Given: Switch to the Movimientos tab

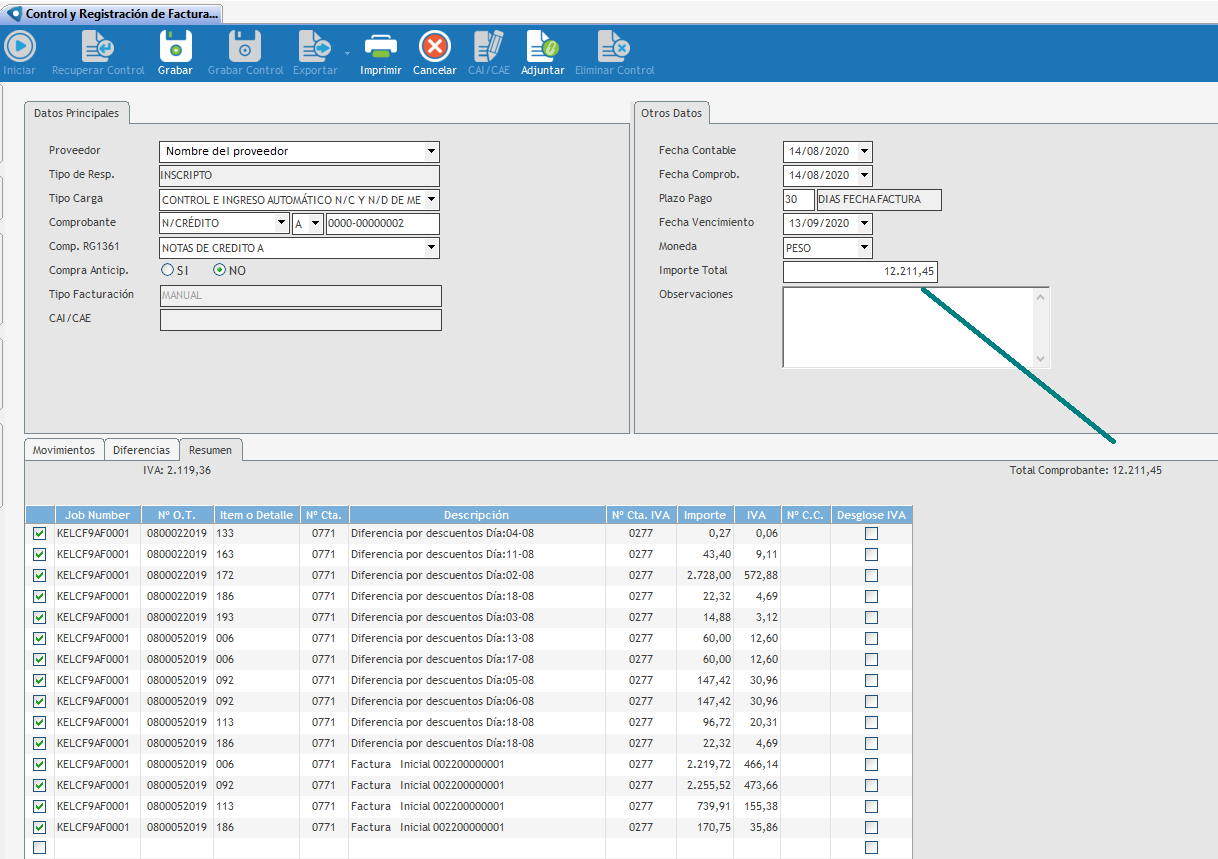Looking at the screenshot, I should pos(64,450).
